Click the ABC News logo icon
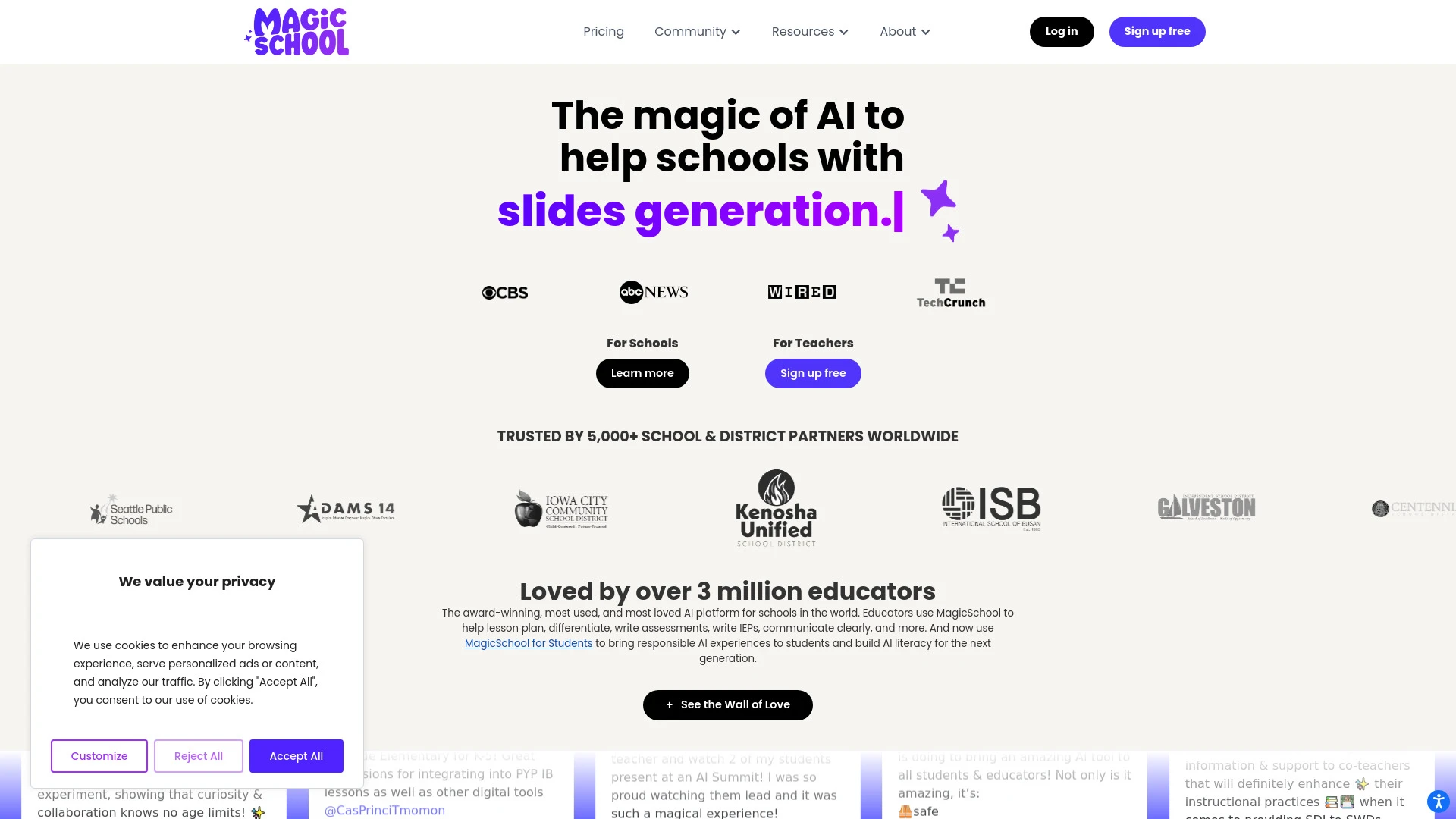This screenshot has height=819, width=1456. [x=653, y=292]
